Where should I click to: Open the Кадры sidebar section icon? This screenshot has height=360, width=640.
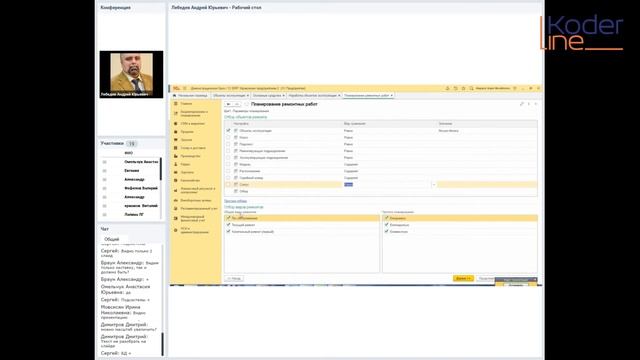(176, 164)
